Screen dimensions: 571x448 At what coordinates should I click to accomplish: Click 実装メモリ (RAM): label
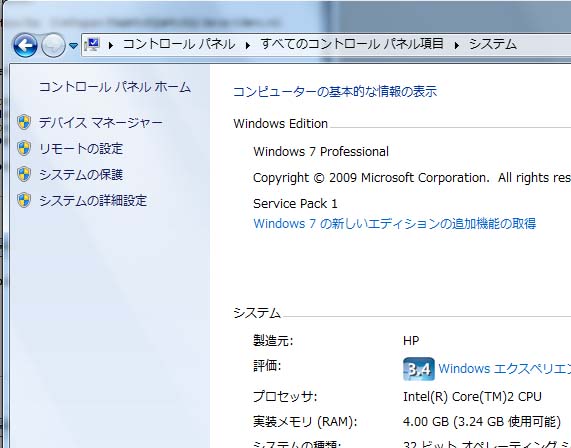tap(305, 422)
